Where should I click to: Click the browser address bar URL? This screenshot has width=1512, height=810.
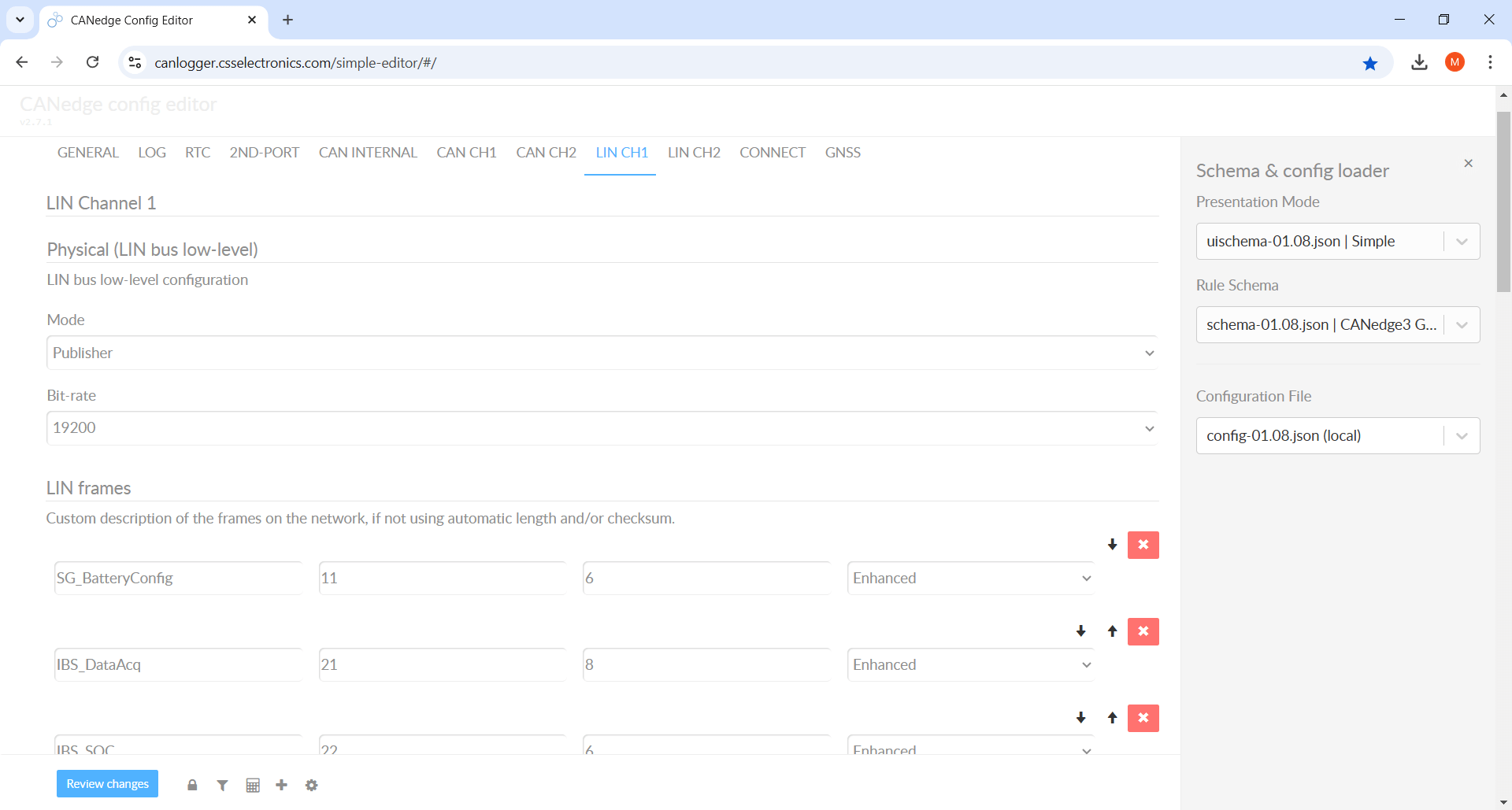[x=295, y=63]
